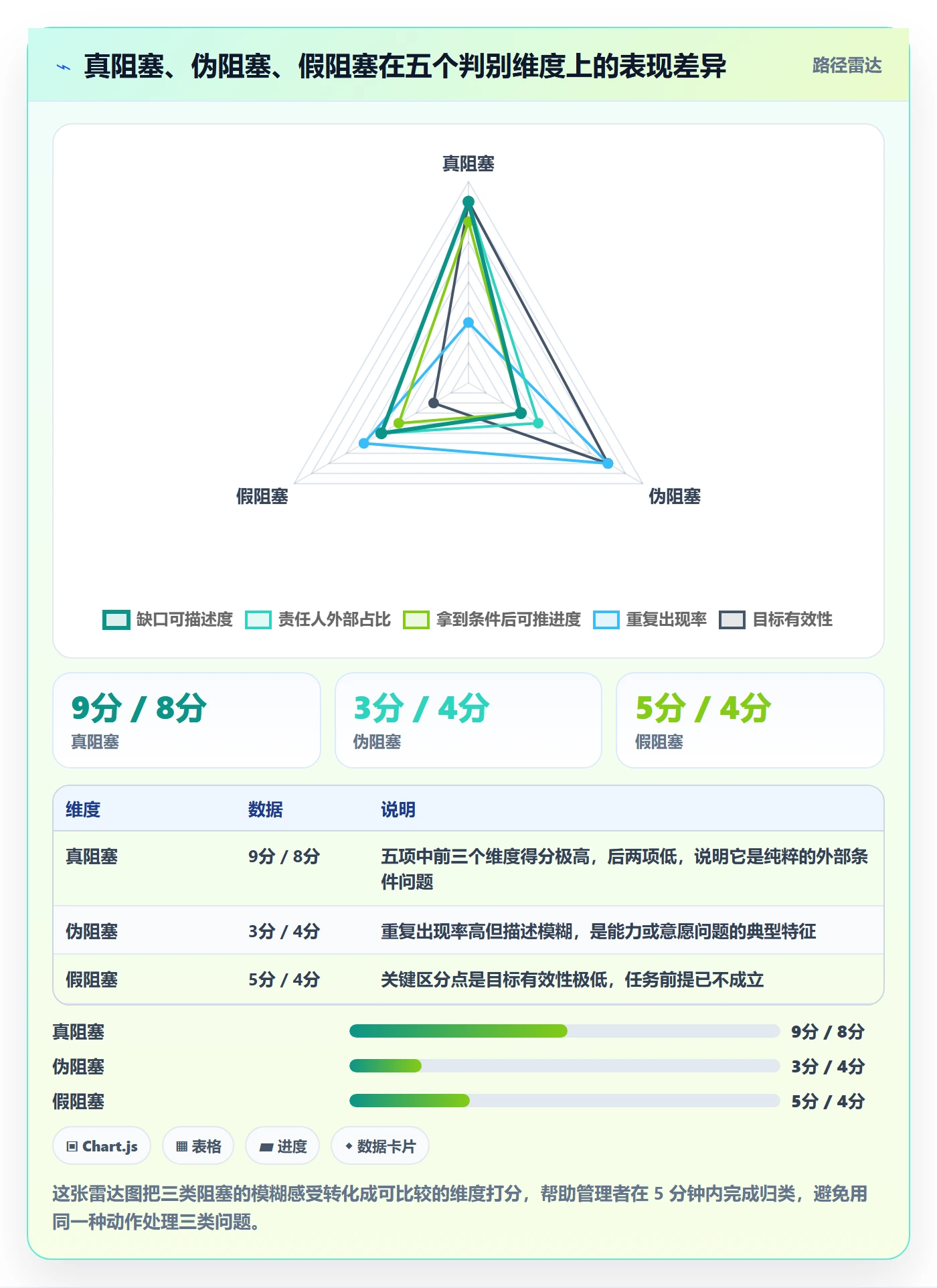The image size is (937, 1288).
Task: Click the 假阻塞 axis label on the radar
Action: click(x=262, y=496)
